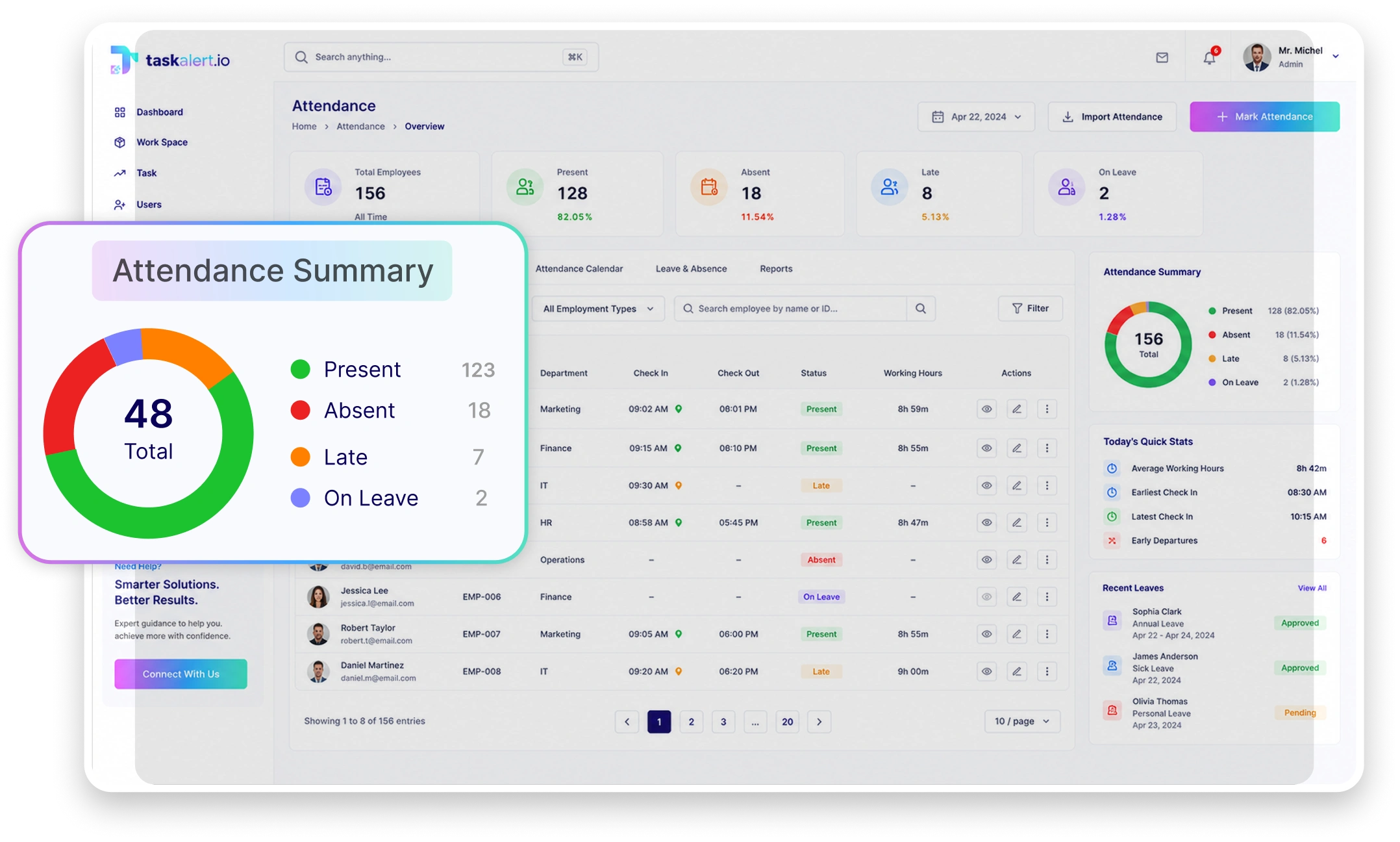
Task: View details of Robert Taylor row
Action: click(x=986, y=634)
